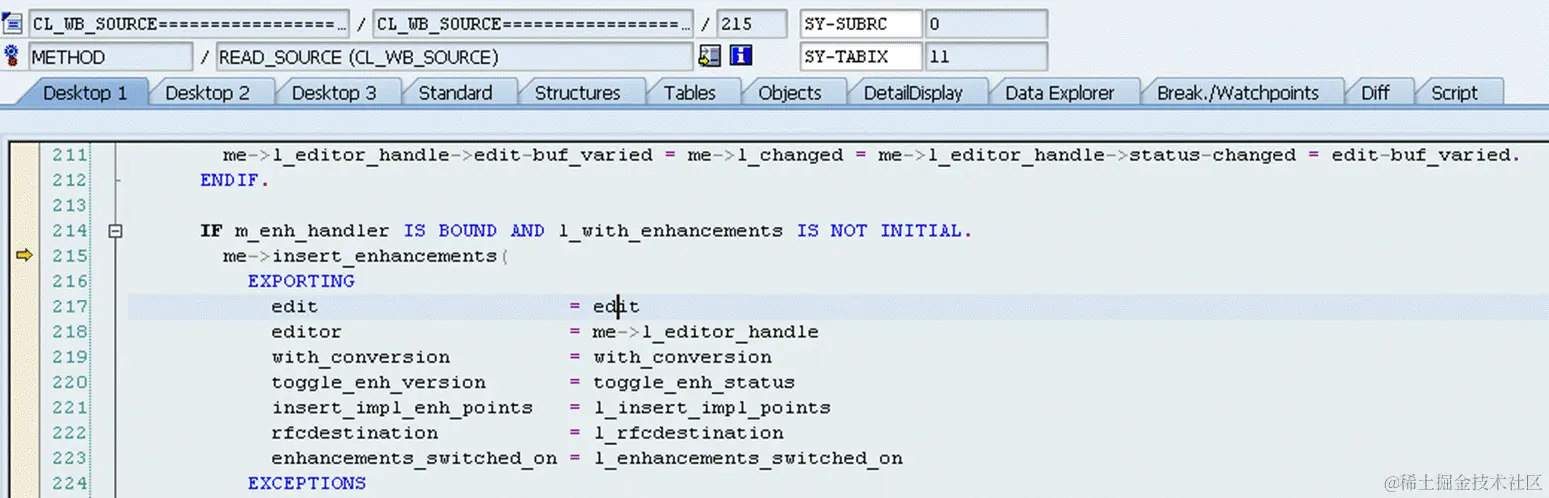
Task: Click toggle_enh_status value on line 220
Action: [693, 382]
